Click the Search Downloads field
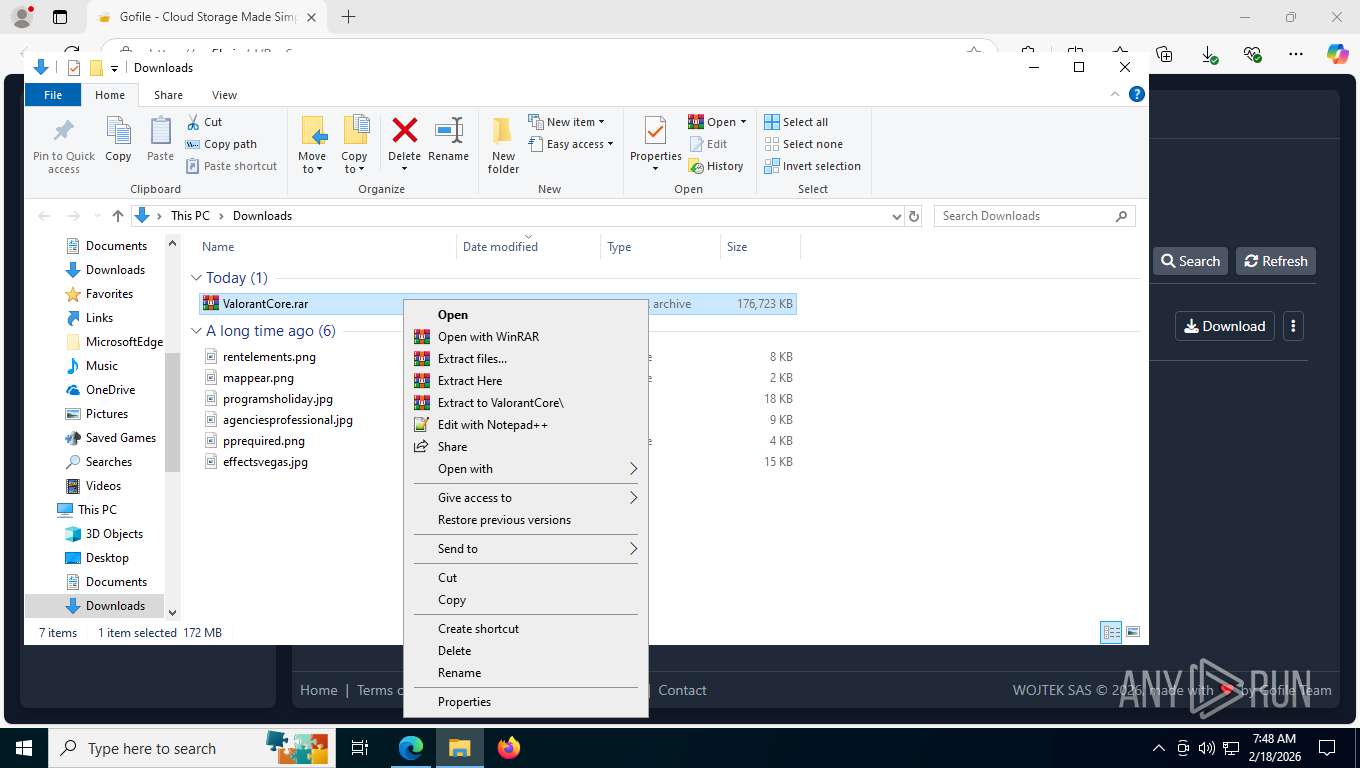Viewport: 1360px width, 768px height. pos(1034,216)
